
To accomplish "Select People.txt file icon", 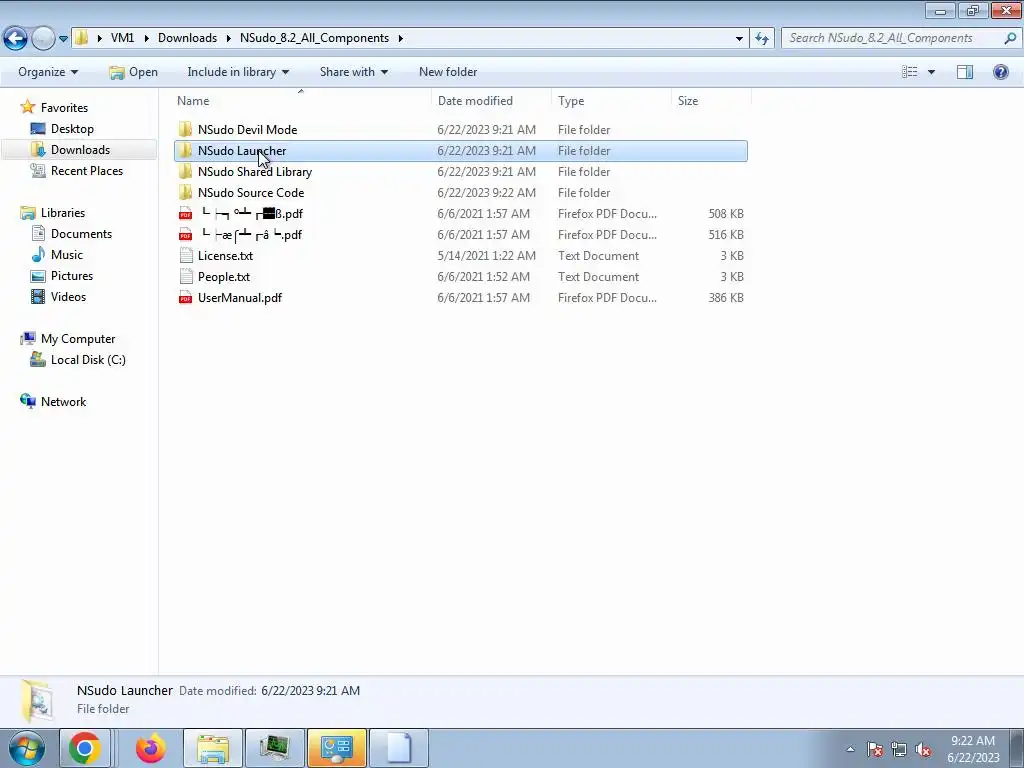I will click(185, 276).
